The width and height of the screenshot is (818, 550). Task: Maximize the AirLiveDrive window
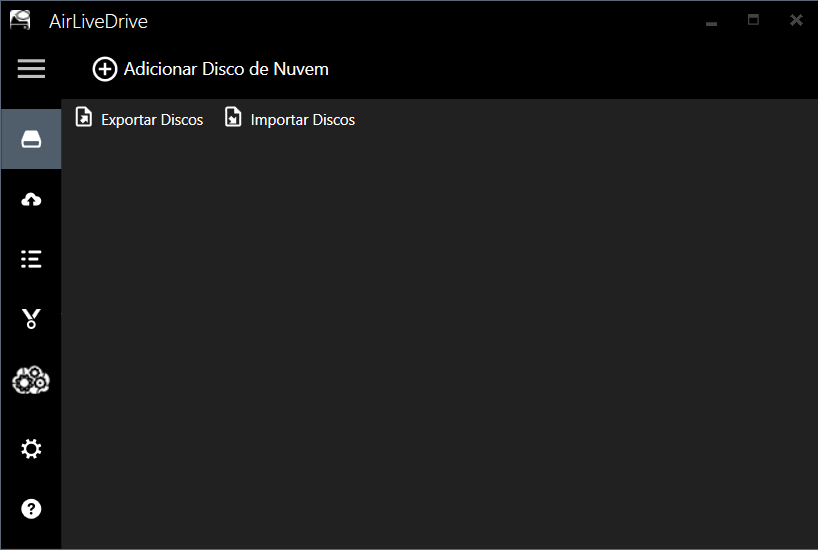(x=754, y=20)
